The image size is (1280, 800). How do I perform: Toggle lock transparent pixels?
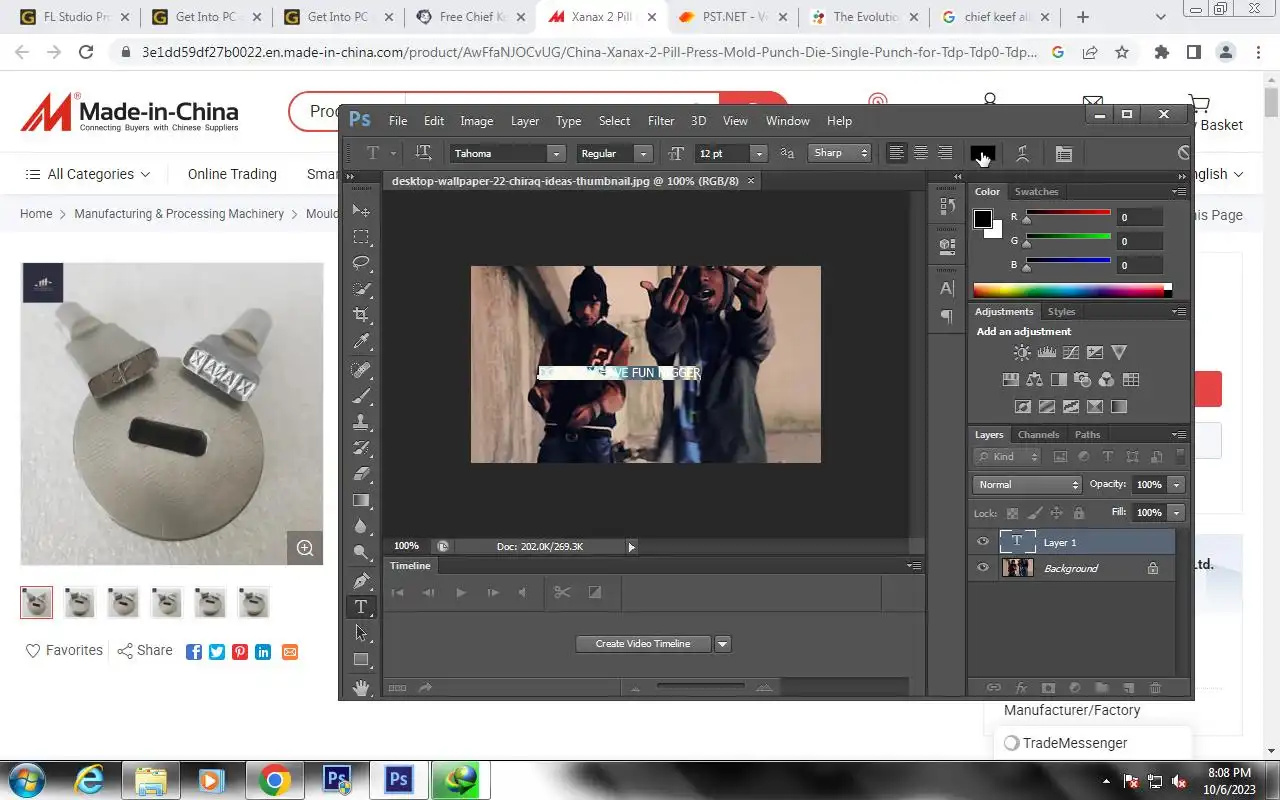click(1012, 512)
